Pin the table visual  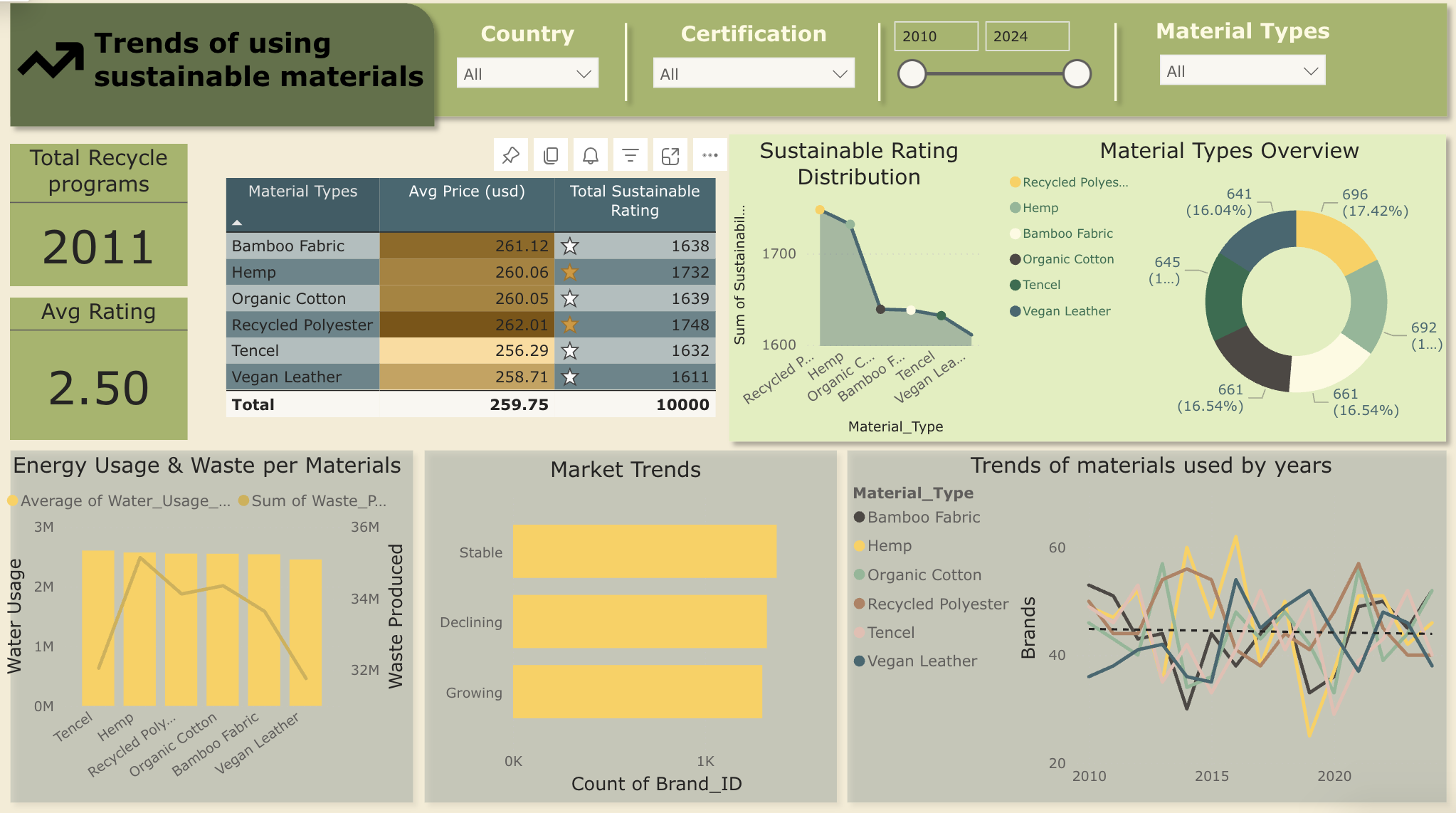point(510,155)
